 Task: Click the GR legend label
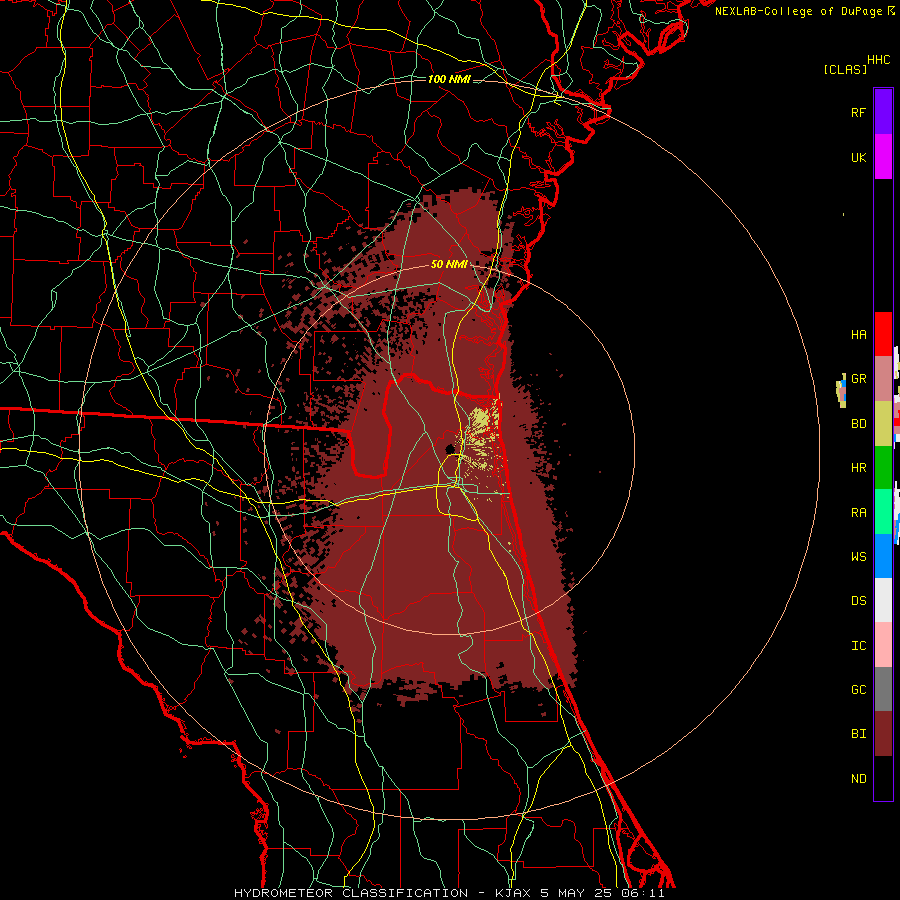point(858,379)
